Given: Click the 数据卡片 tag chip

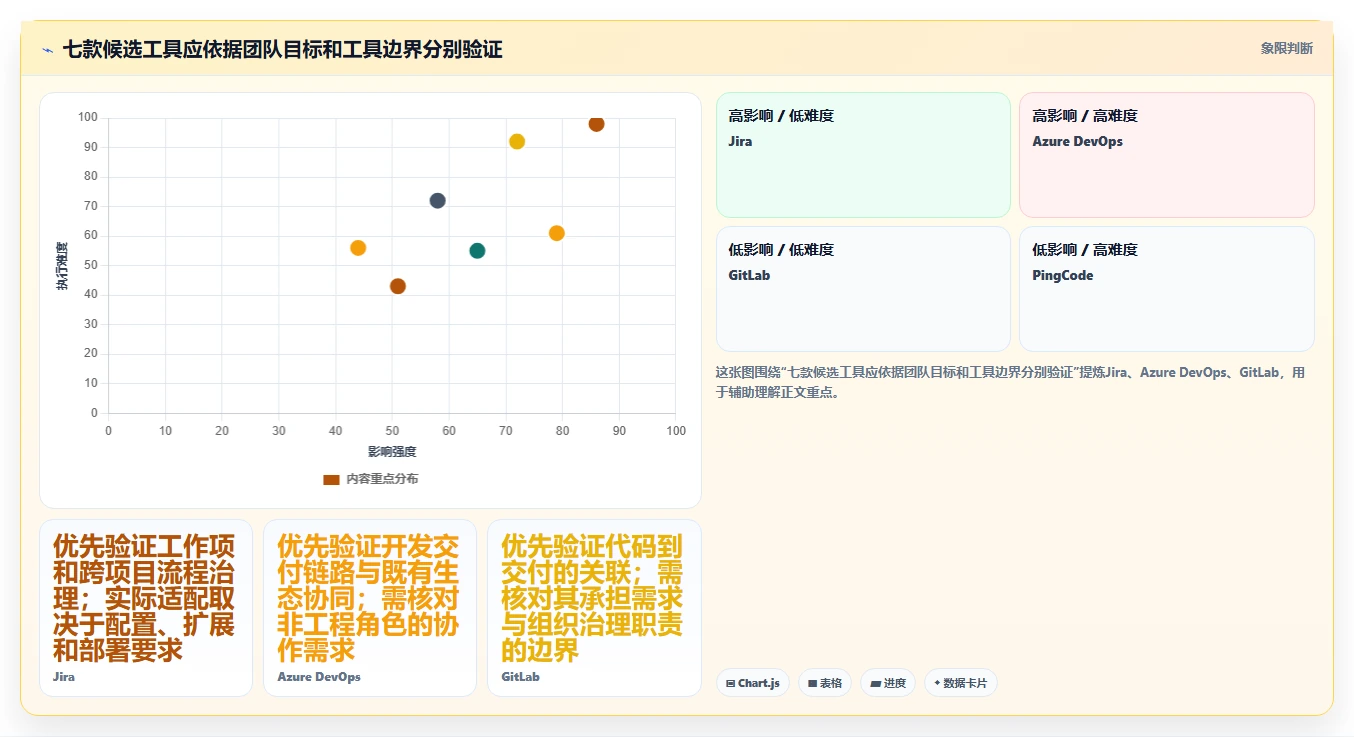Looking at the screenshot, I should pyautogui.click(x=961, y=683).
